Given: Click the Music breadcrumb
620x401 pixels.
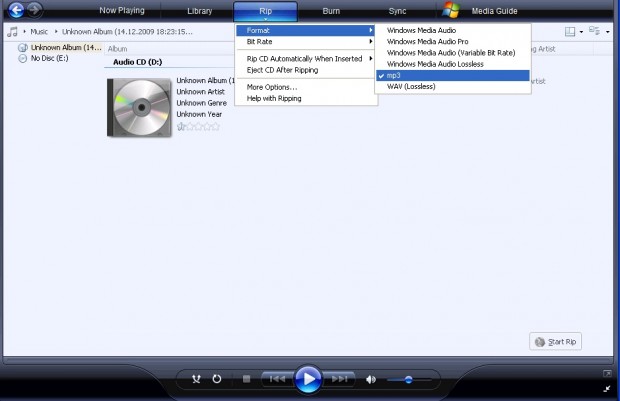Looking at the screenshot, I should (39, 32).
